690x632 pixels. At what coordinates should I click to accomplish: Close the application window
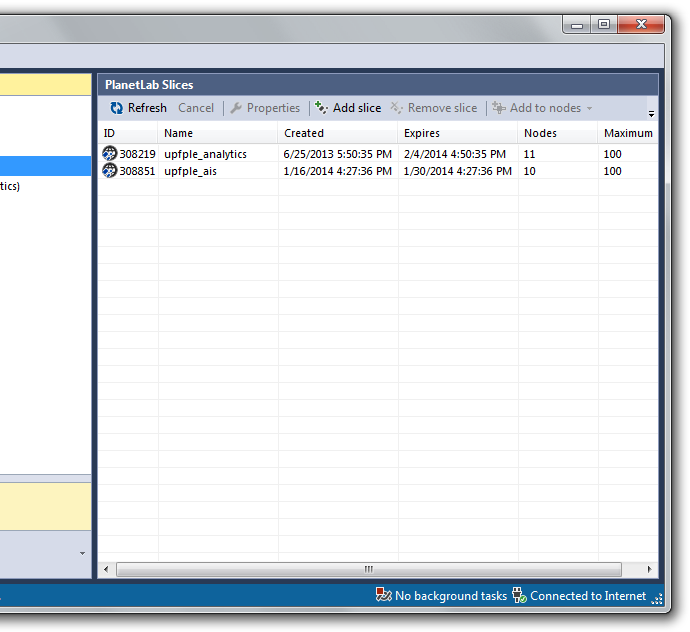641,25
